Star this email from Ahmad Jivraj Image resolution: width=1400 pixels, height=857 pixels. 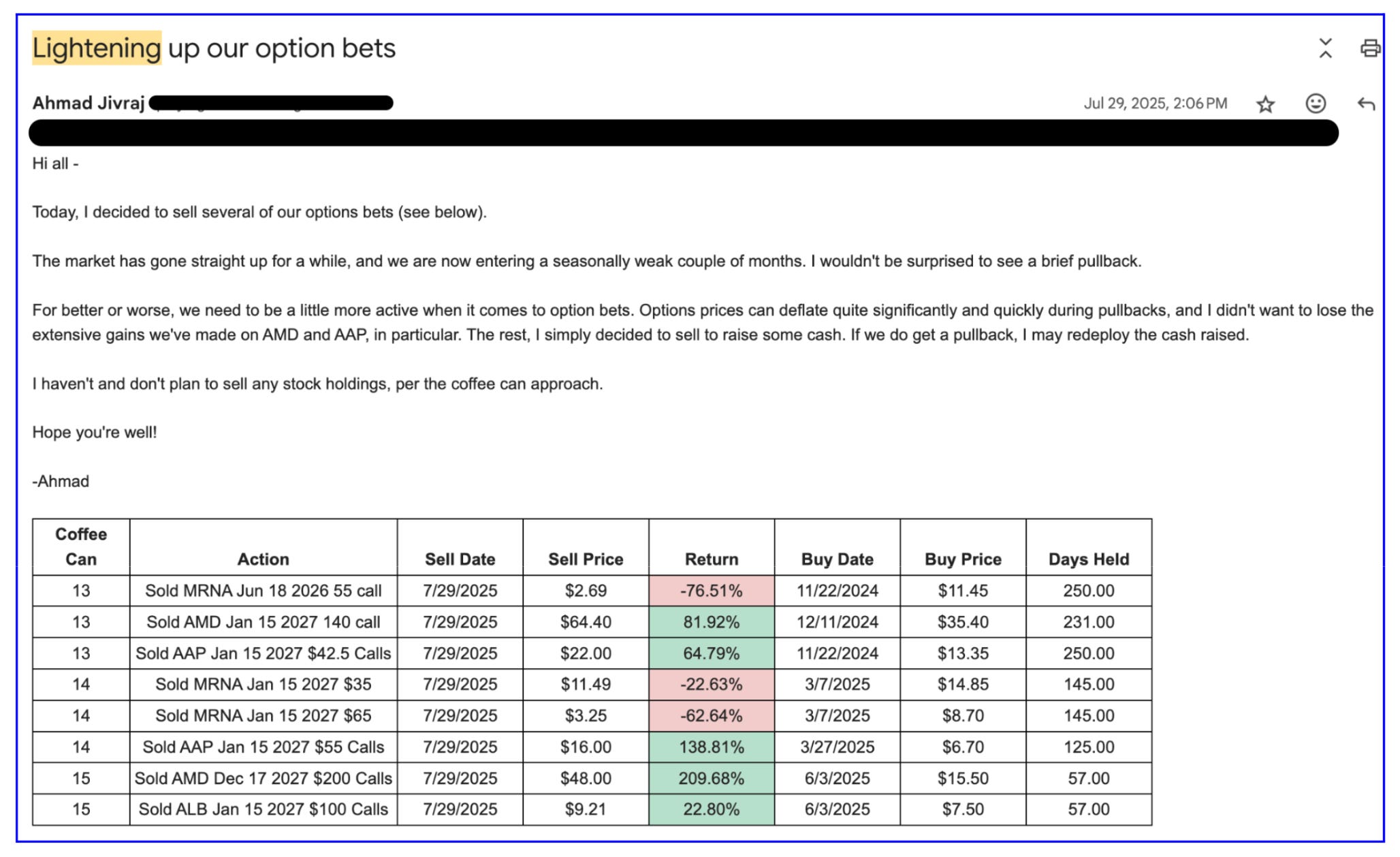coord(1265,104)
